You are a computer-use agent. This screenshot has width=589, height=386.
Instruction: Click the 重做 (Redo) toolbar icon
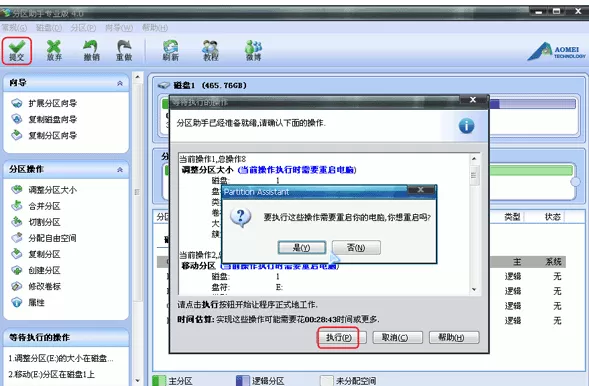pos(124,51)
